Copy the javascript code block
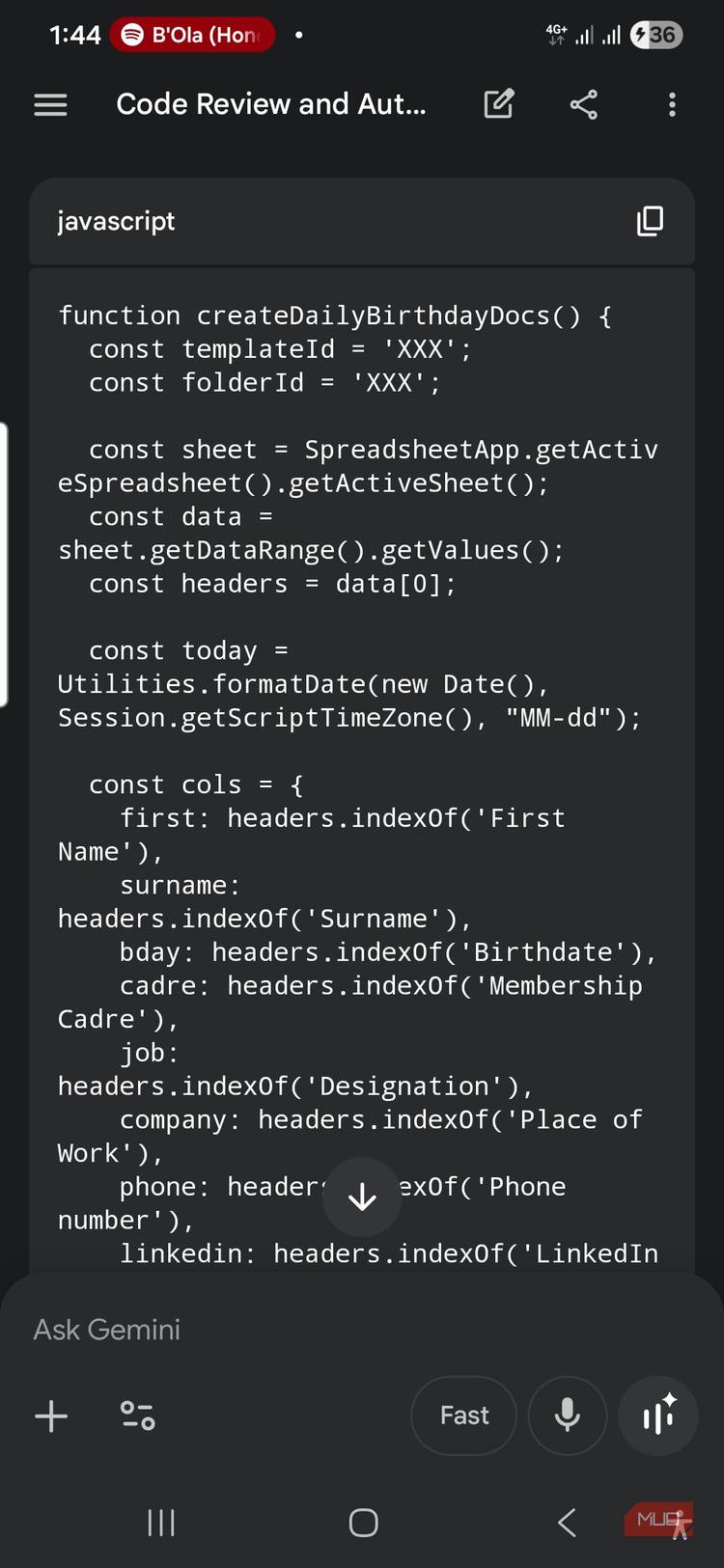This screenshot has width=724, height=1568. coord(651,221)
